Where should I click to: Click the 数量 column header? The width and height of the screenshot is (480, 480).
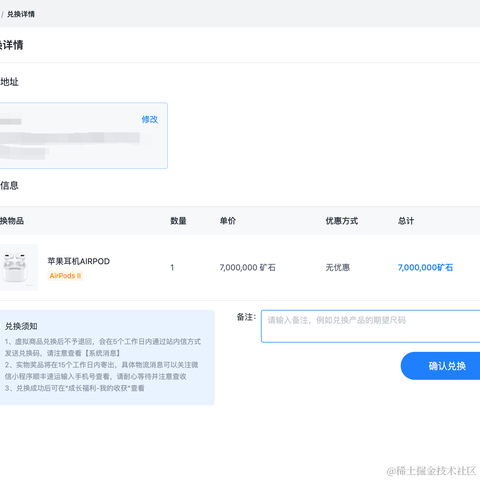[178, 221]
